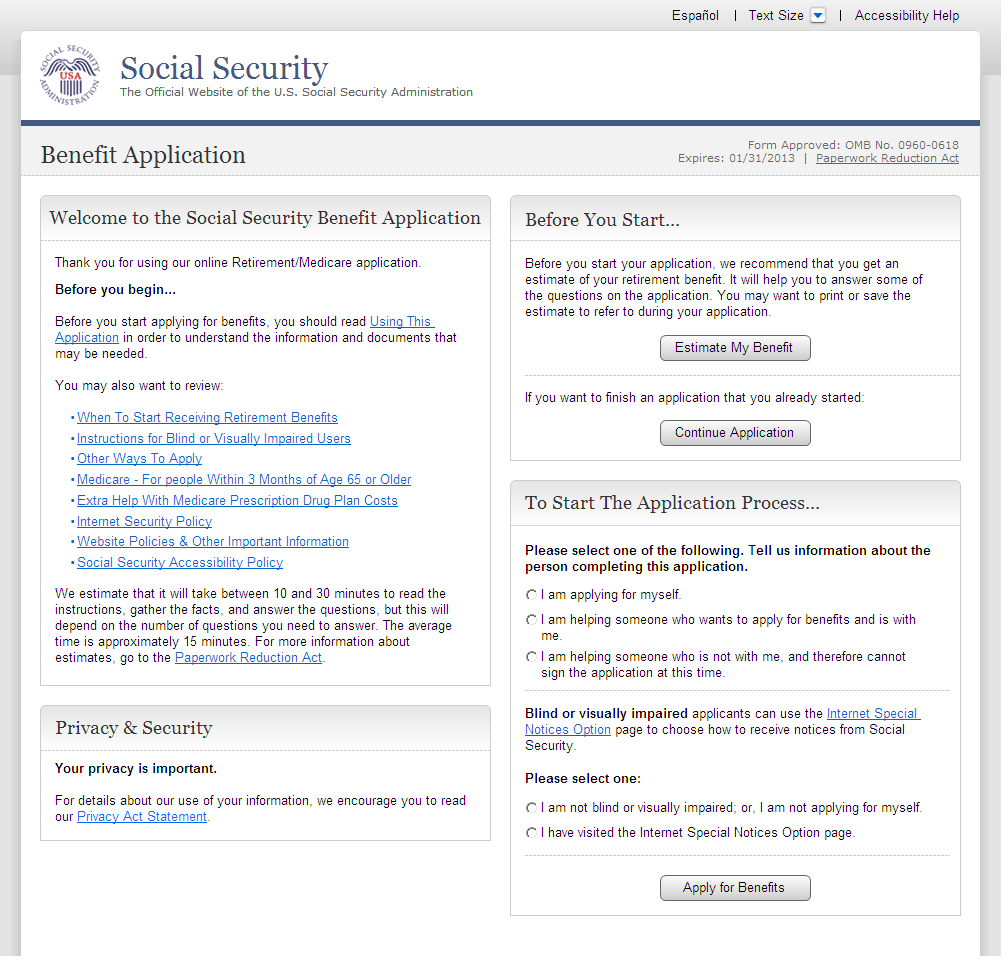Click the Apply for Benefits button
The width and height of the screenshot is (1008, 963).
point(735,888)
